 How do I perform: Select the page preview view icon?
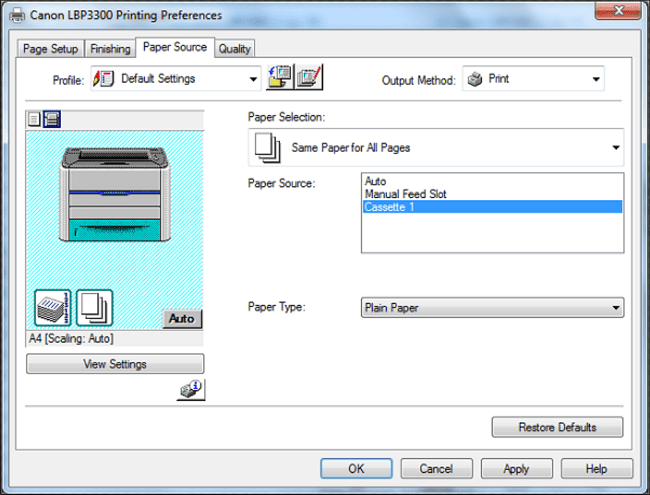pos(34,119)
